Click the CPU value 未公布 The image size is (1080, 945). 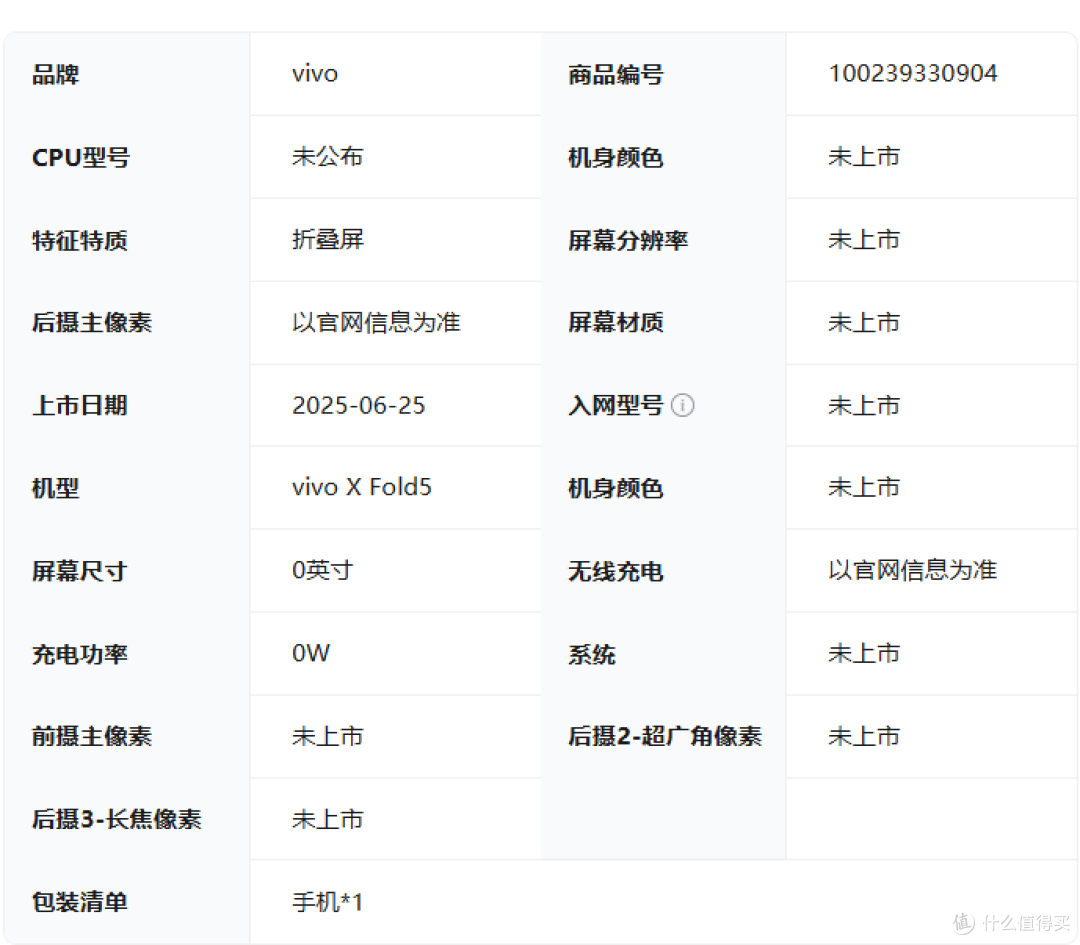click(327, 157)
